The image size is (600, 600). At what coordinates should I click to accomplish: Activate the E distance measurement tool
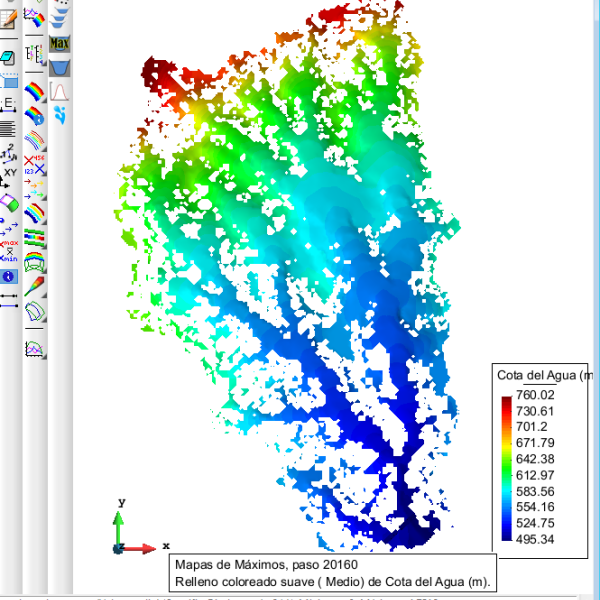coord(8,104)
